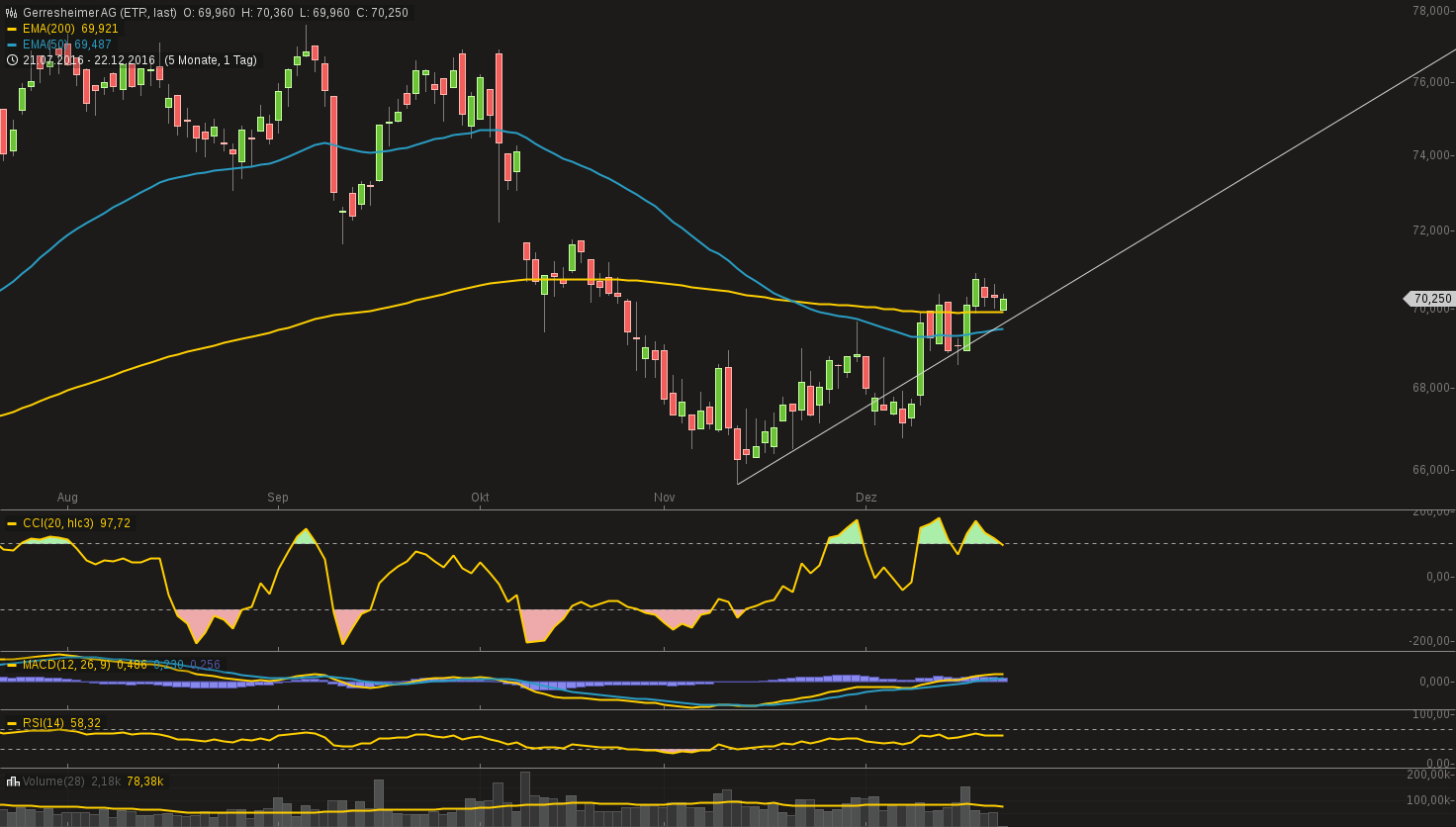This screenshot has width=1456, height=827.
Task: Select the MACD(12, 26, 9) indicator label
Action: click(66, 665)
